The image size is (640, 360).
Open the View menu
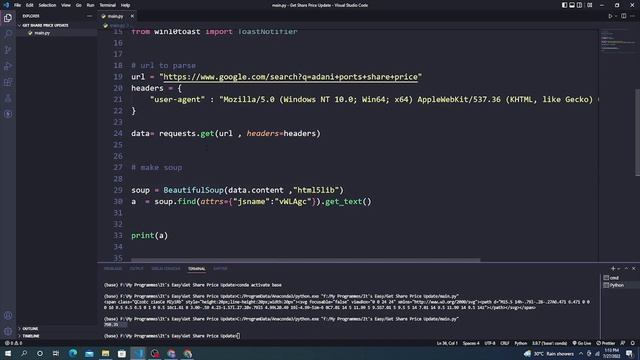click(x=66, y=5)
